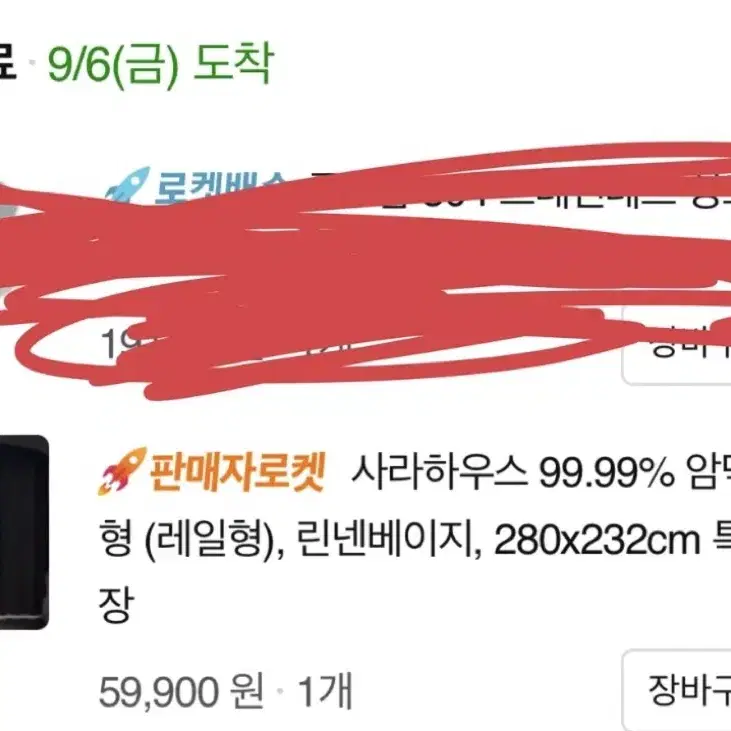Viewport: 731px width, 731px height.
Task: Click the partially hidden price starting with 19
Action: [126, 344]
